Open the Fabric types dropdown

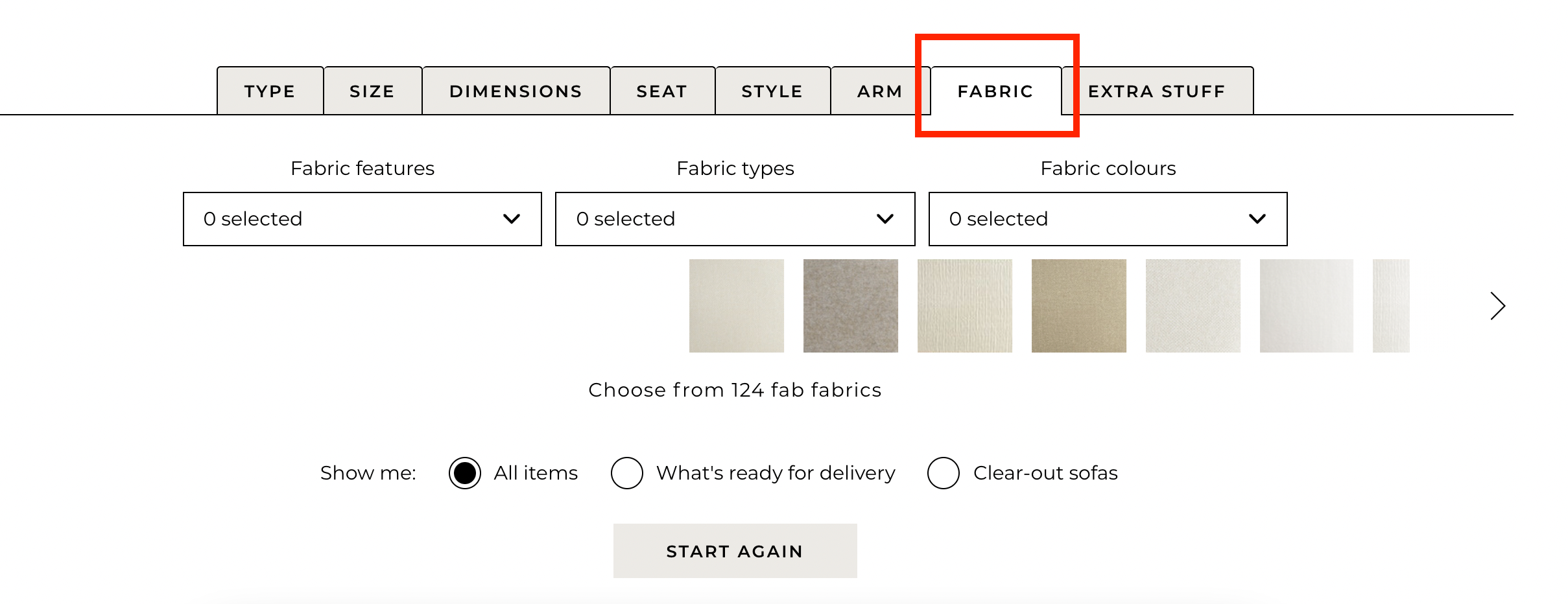(735, 219)
